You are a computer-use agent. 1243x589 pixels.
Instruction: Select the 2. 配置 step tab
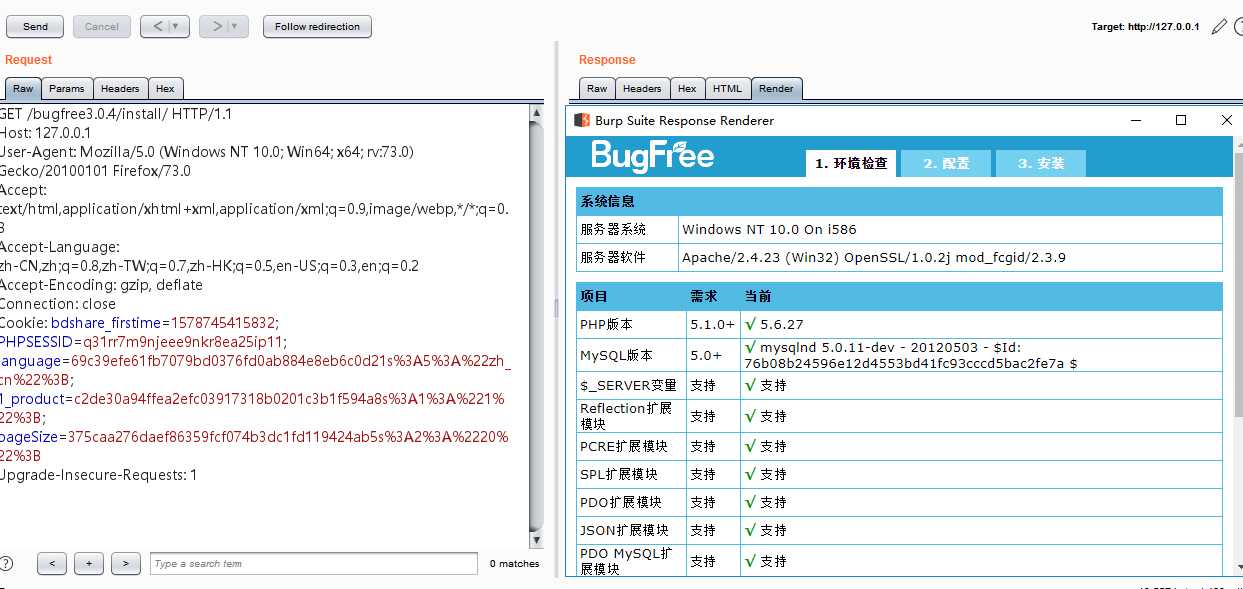point(946,163)
